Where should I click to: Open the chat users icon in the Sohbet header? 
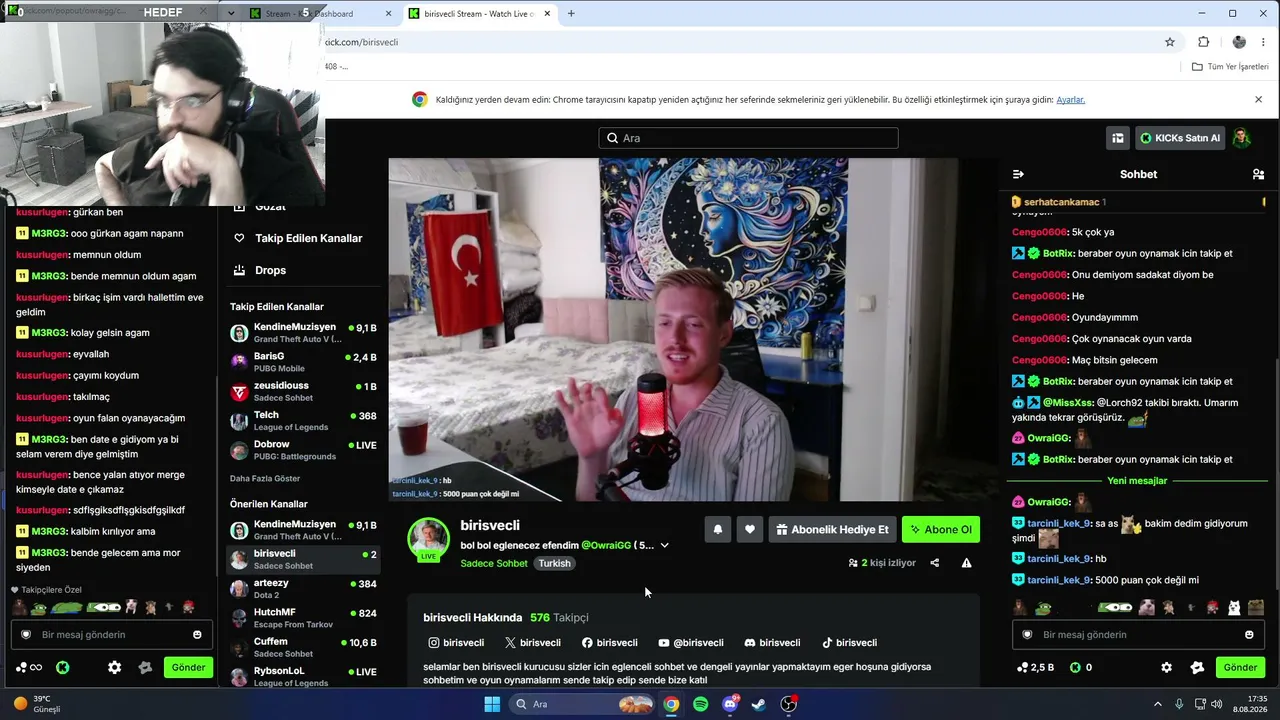point(1258,174)
